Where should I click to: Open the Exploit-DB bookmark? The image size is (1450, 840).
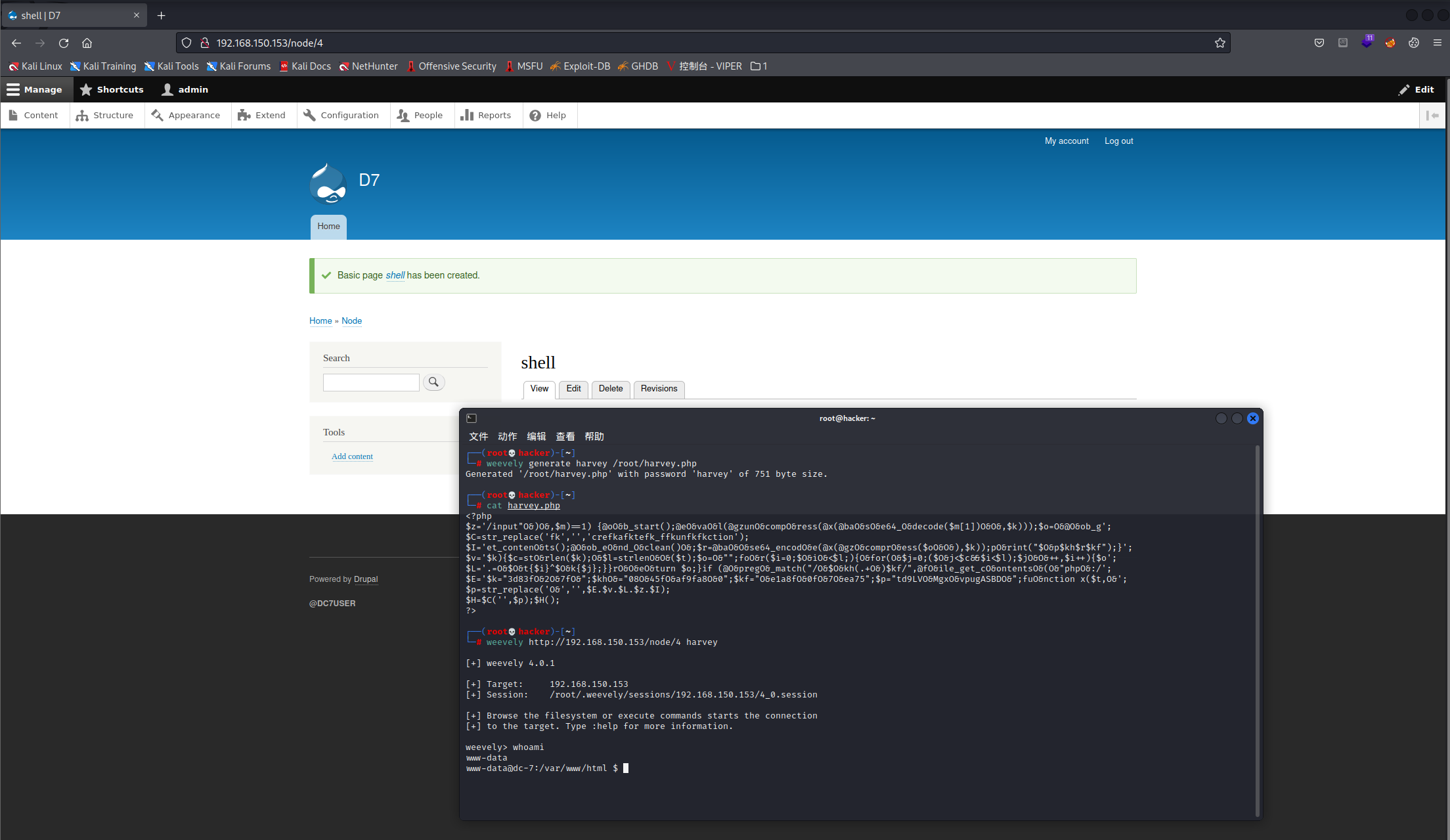[581, 66]
